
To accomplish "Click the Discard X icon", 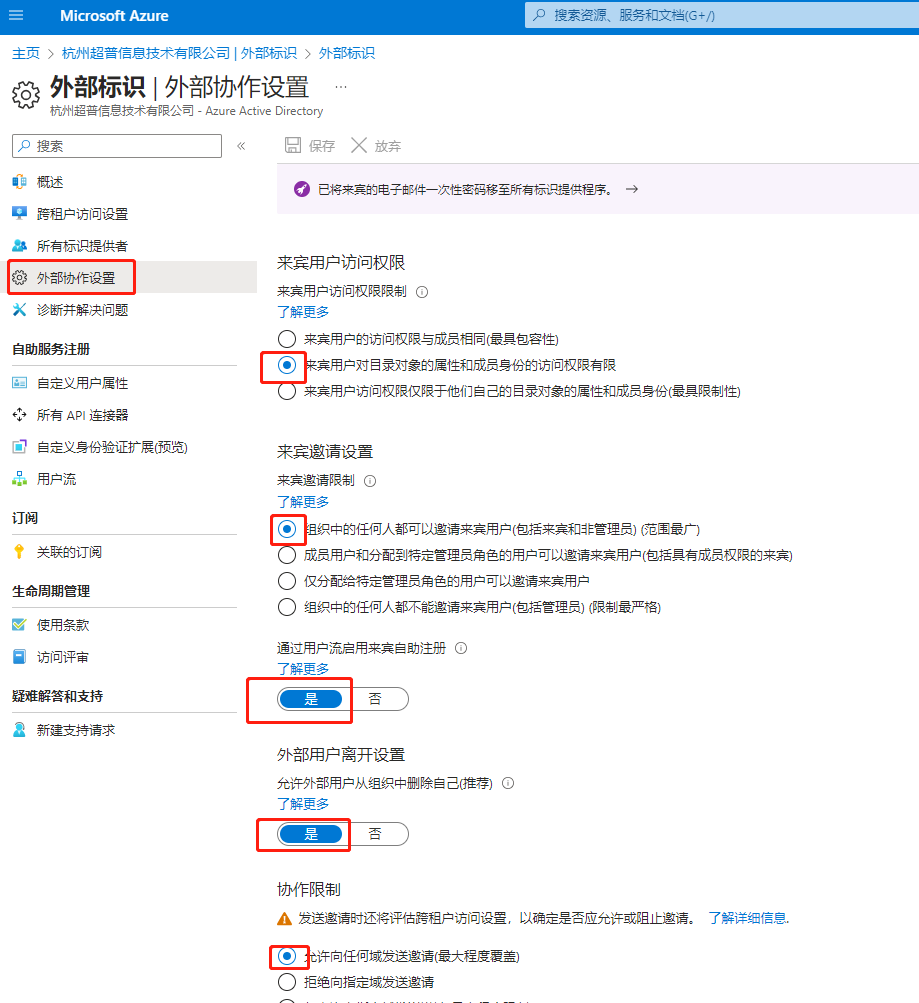I will (359, 146).
